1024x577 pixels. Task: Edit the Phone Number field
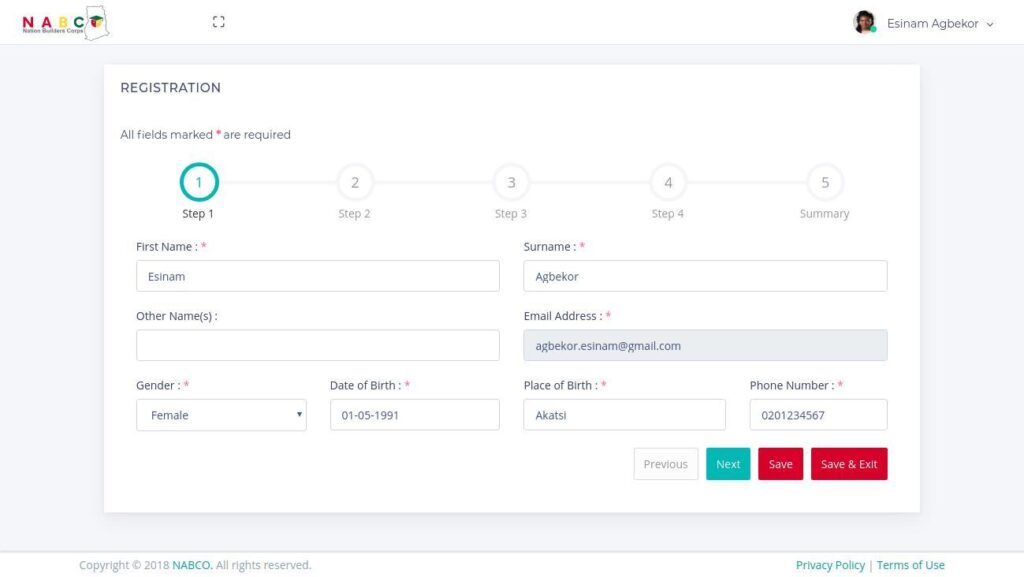(818, 415)
